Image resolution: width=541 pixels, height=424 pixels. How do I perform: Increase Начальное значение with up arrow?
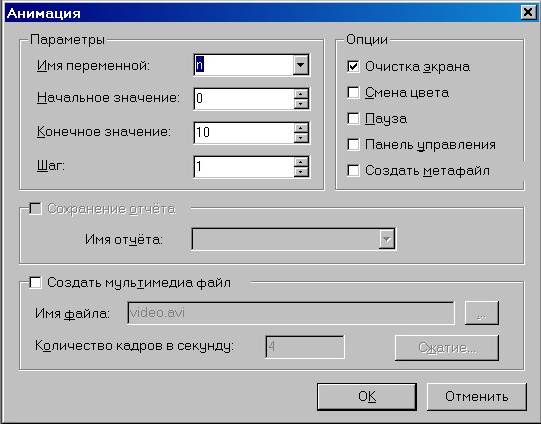pyautogui.click(x=301, y=94)
